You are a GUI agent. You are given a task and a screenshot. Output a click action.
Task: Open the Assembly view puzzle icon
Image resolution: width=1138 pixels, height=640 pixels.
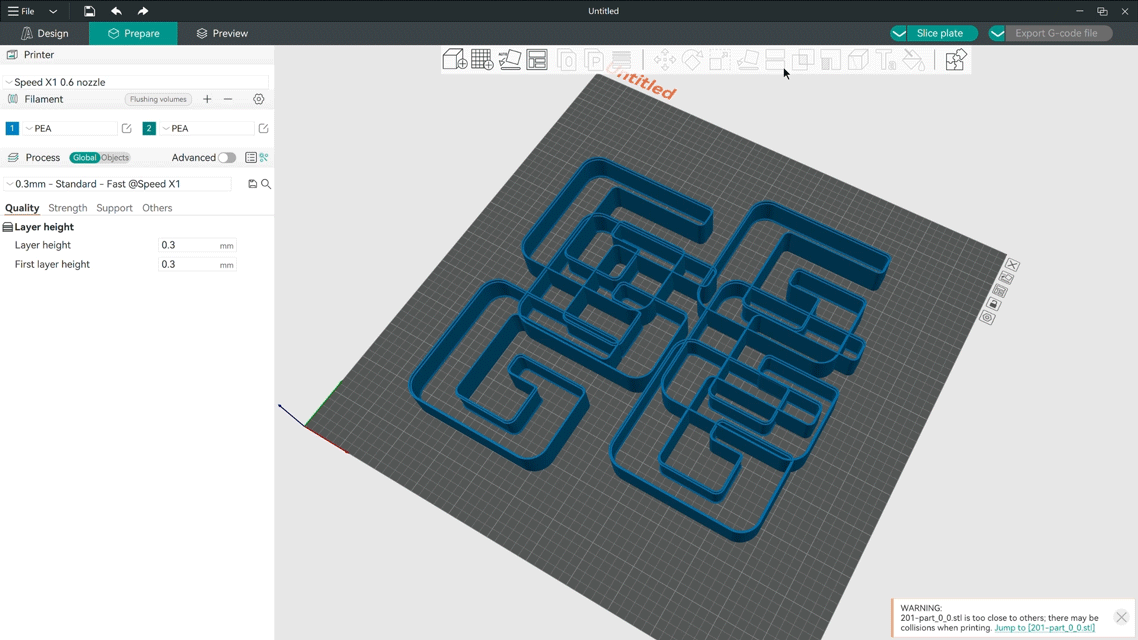tap(955, 60)
